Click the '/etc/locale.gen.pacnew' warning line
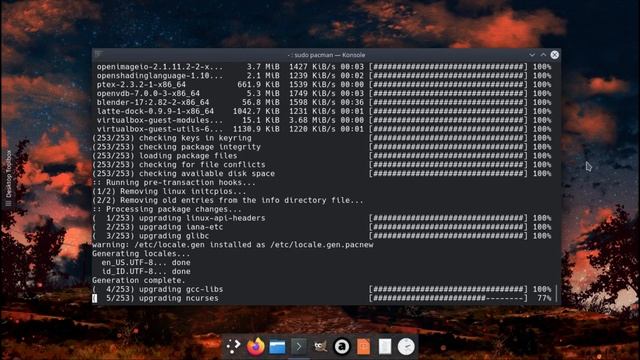 [233, 245]
